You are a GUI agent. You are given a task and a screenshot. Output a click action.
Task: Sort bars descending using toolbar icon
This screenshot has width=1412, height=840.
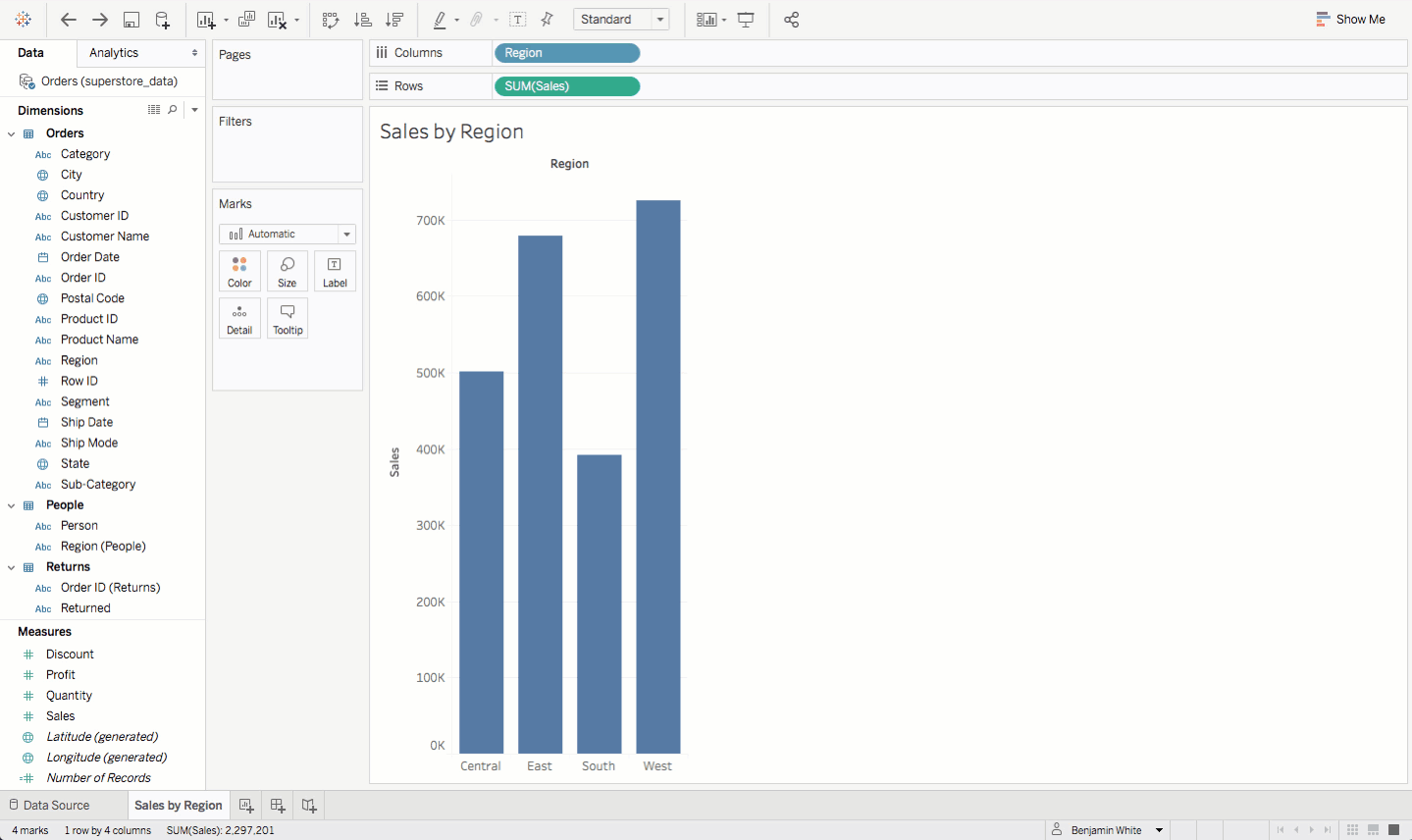[x=394, y=20]
